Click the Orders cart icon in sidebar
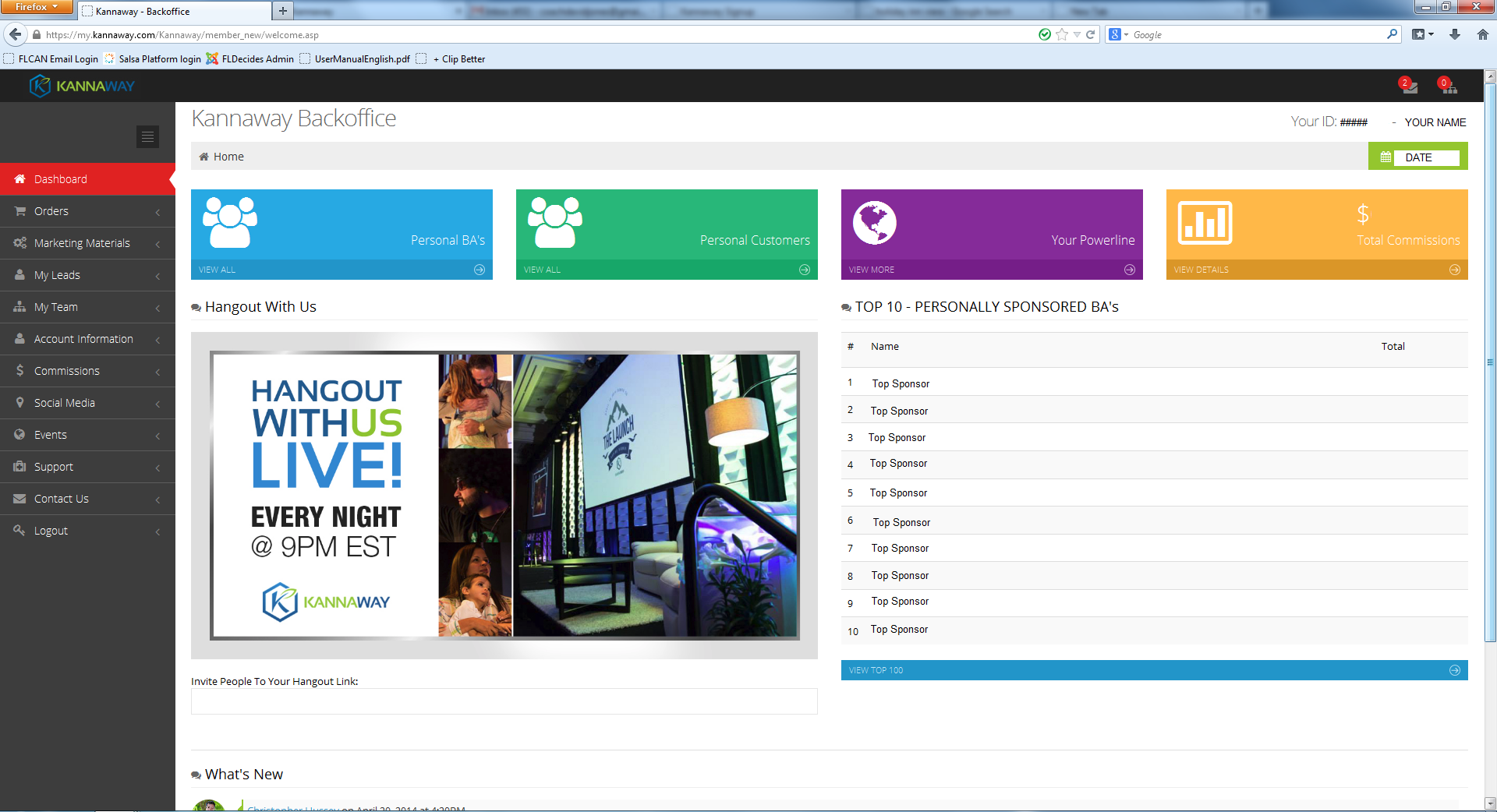Image resolution: width=1497 pixels, height=812 pixels. point(20,211)
